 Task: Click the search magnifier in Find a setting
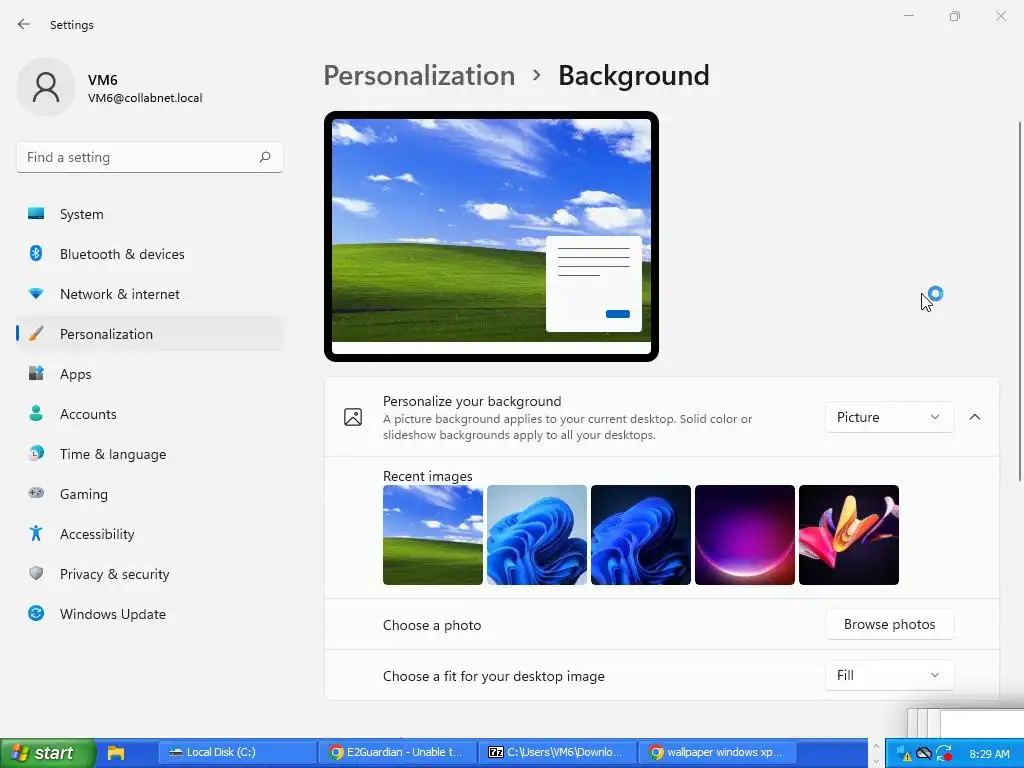[x=264, y=157]
